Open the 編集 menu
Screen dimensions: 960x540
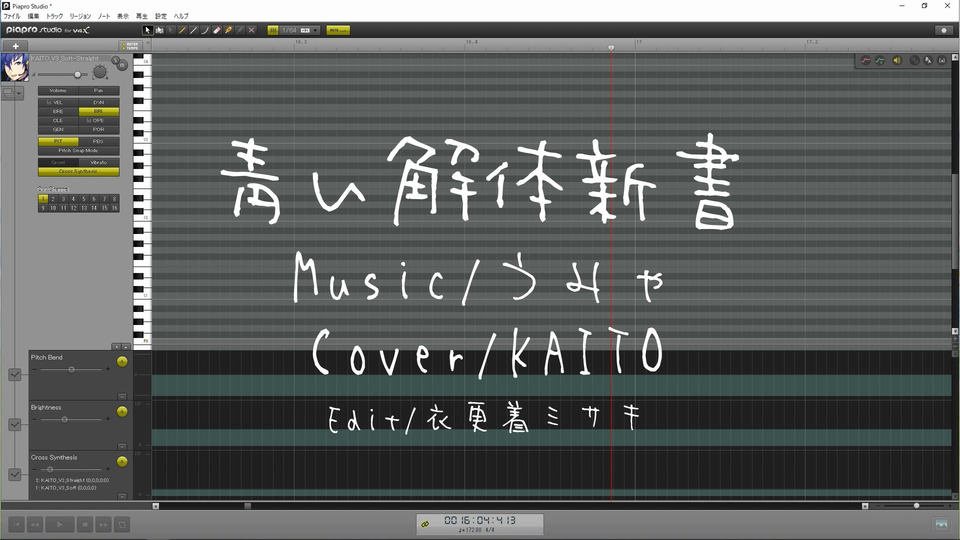pos(33,17)
